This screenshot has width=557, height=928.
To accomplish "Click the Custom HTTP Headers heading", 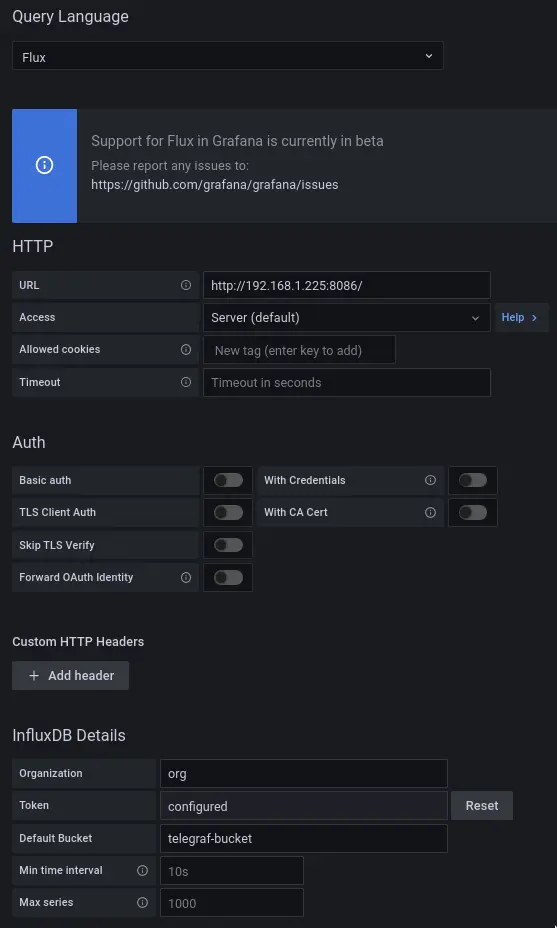I will coord(78,642).
